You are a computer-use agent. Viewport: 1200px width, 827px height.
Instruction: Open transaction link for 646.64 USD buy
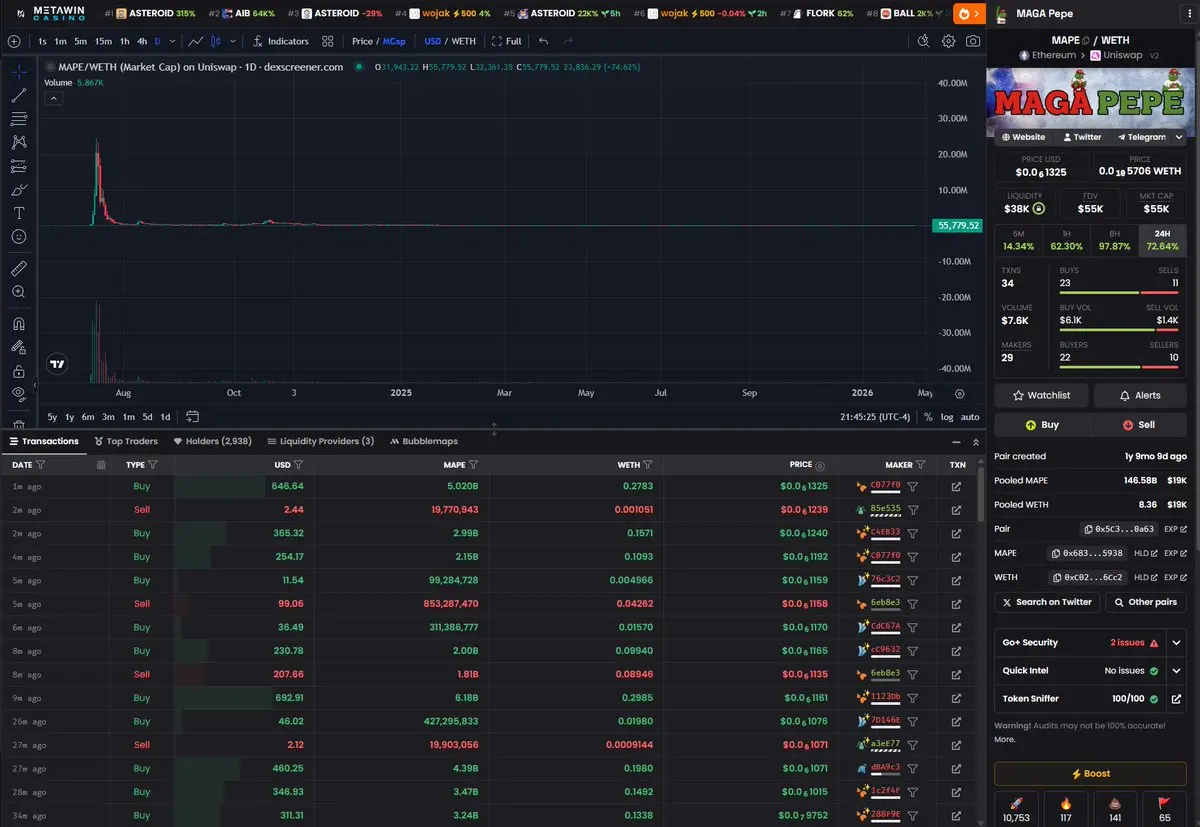tap(957, 486)
